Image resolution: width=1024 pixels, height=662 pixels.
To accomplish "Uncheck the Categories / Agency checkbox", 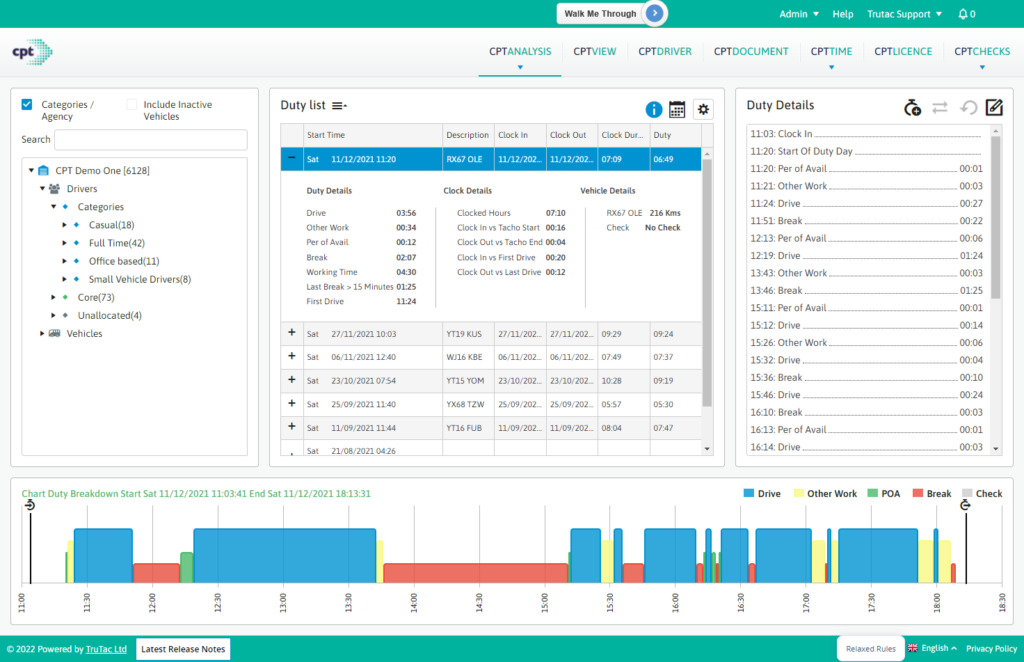I will pyautogui.click(x=27, y=104).
